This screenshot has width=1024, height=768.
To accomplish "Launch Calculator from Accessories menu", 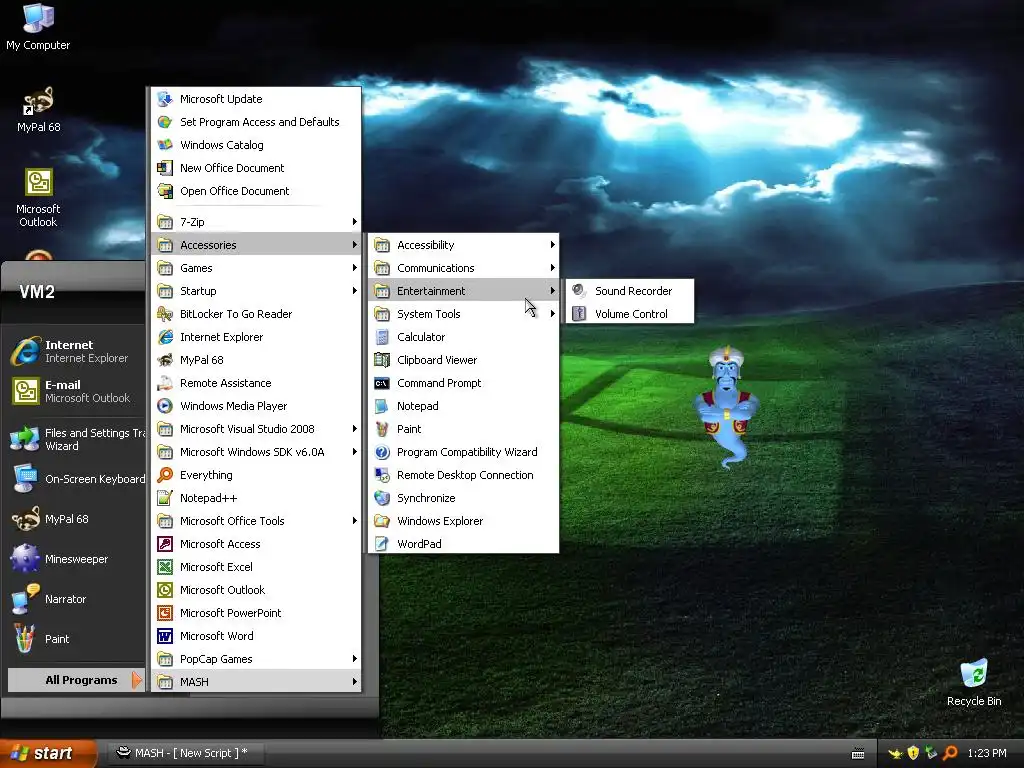I will [463, 337].
